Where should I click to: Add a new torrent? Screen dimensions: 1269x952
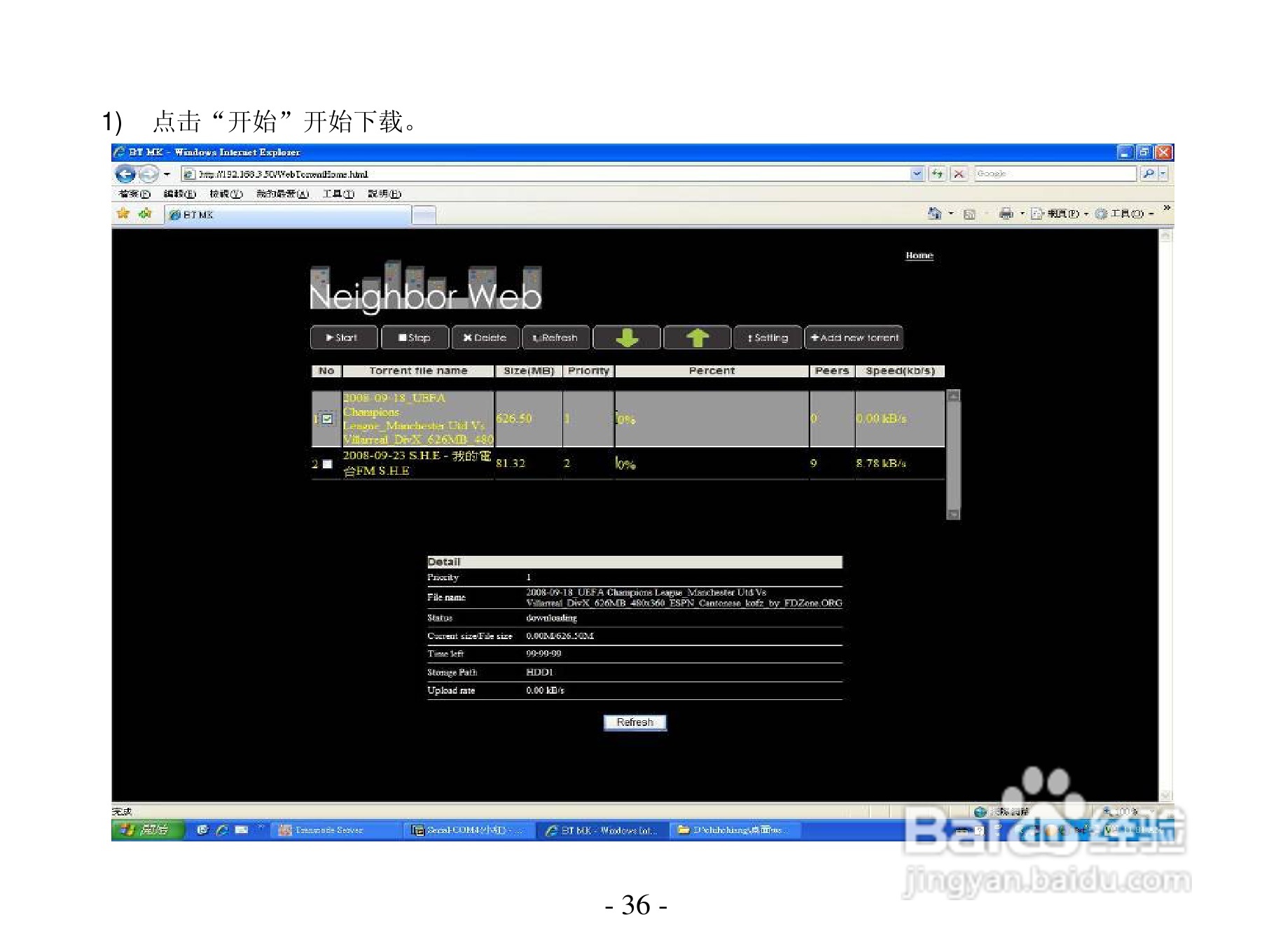pyautogui.click(x=854, y=337)
